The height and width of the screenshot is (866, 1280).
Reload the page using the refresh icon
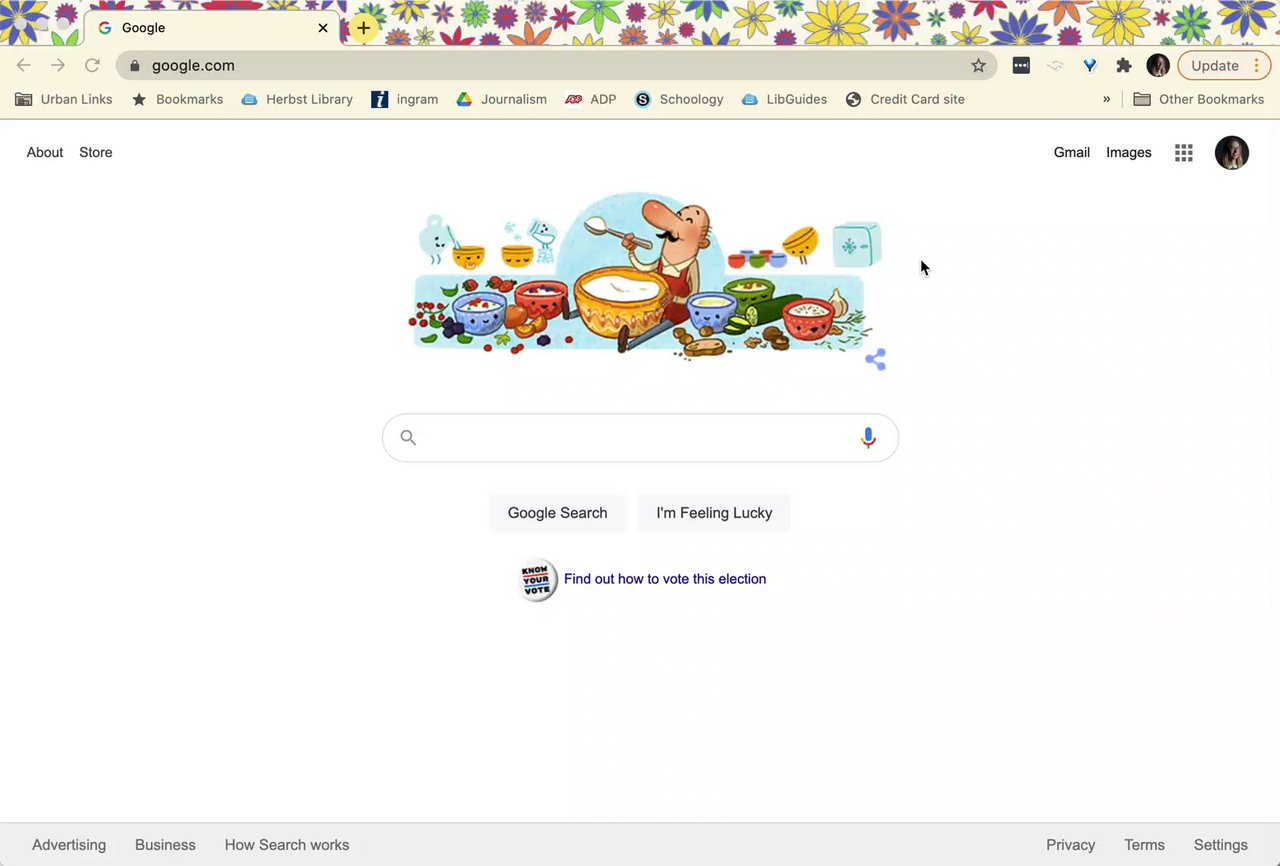[92, 66]
